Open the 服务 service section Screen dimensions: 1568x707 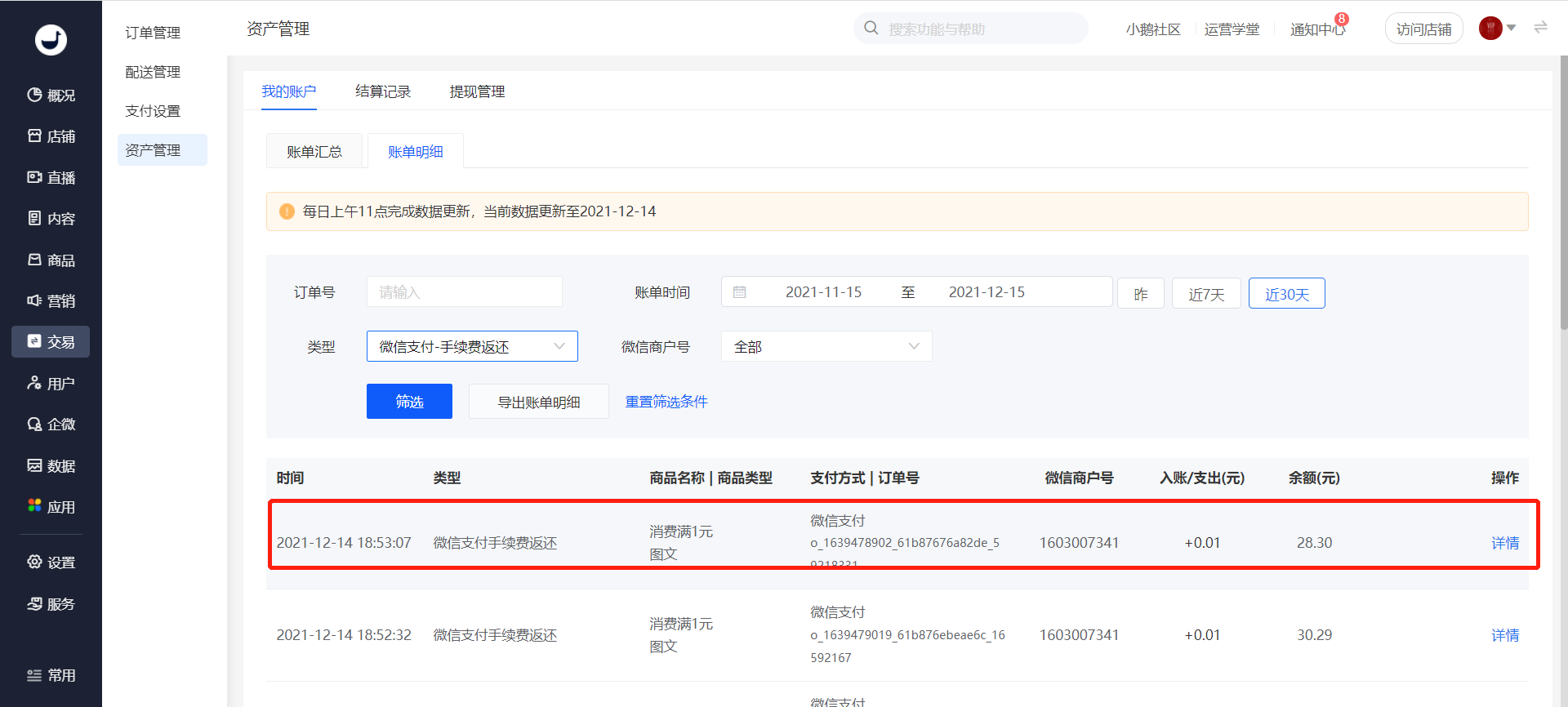(x=51, y=604)
